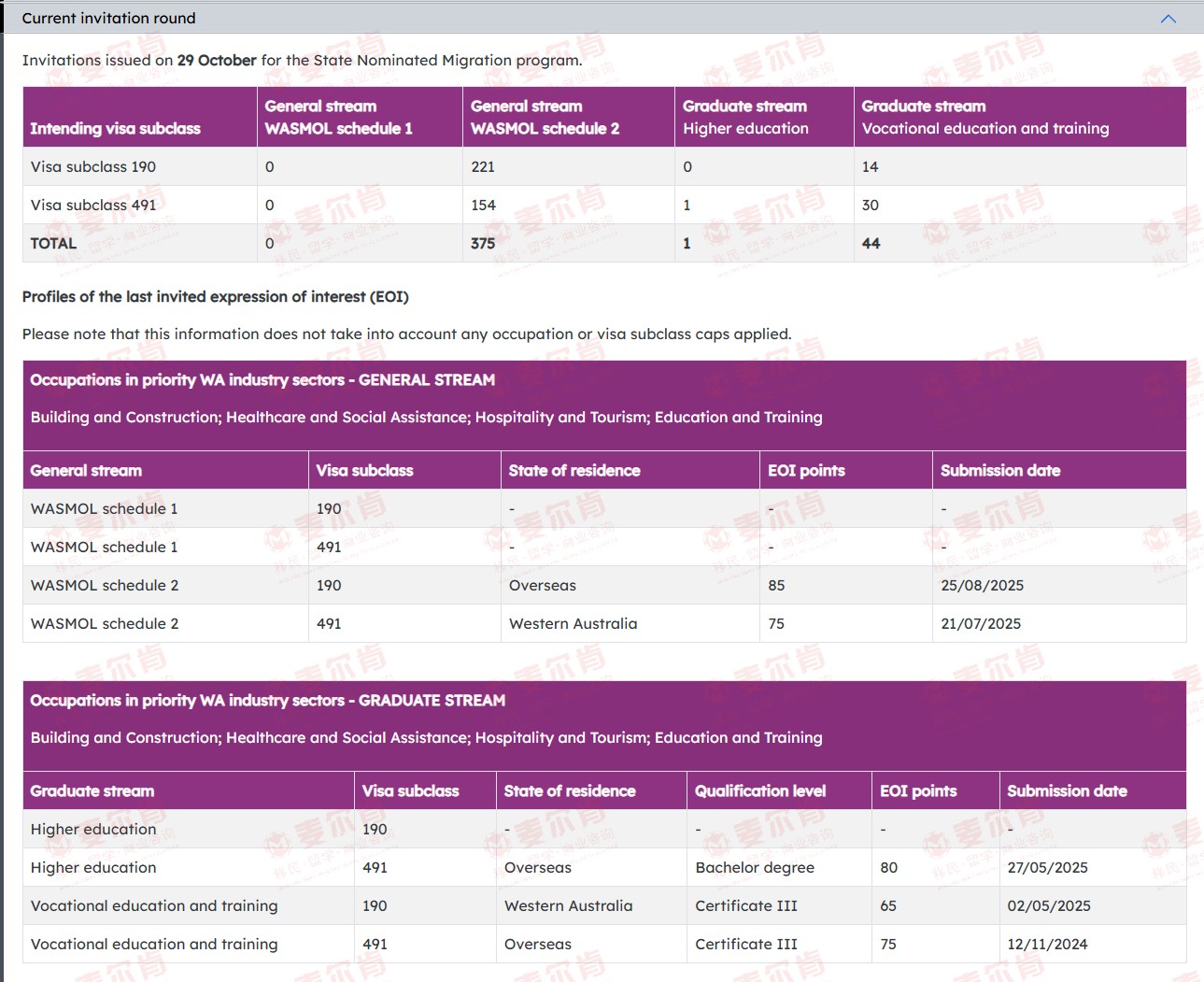Collapse the Current invitation round chevron
1204x982 pixels.
(1168, 19)
